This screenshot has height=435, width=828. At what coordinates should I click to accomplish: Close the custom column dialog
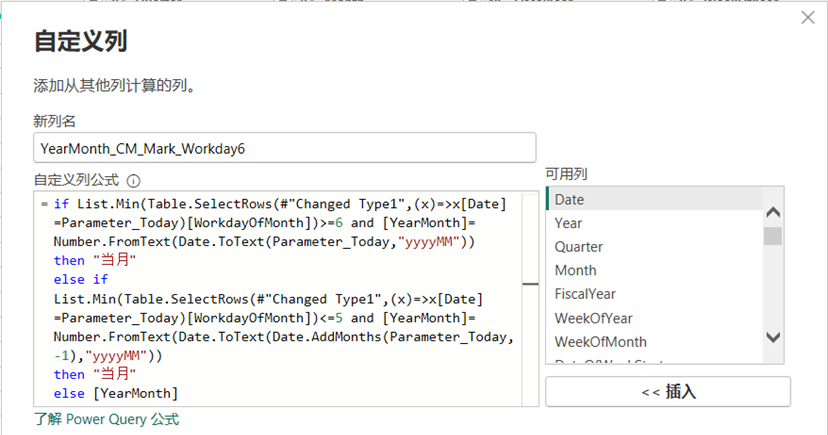click(807, 18)
